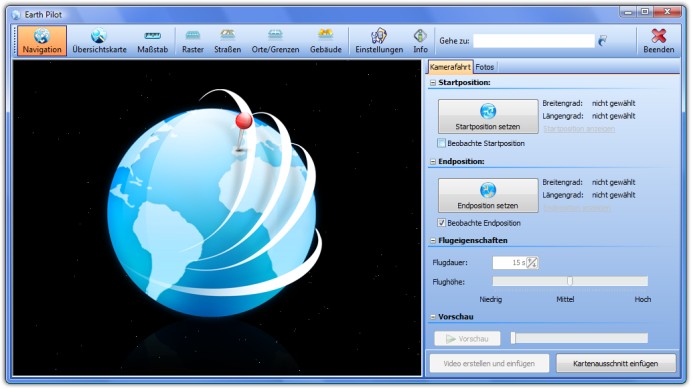Screen dimensions: 692x389
Task: Click the Startposition setzen button
Action: tap(488, 116)
